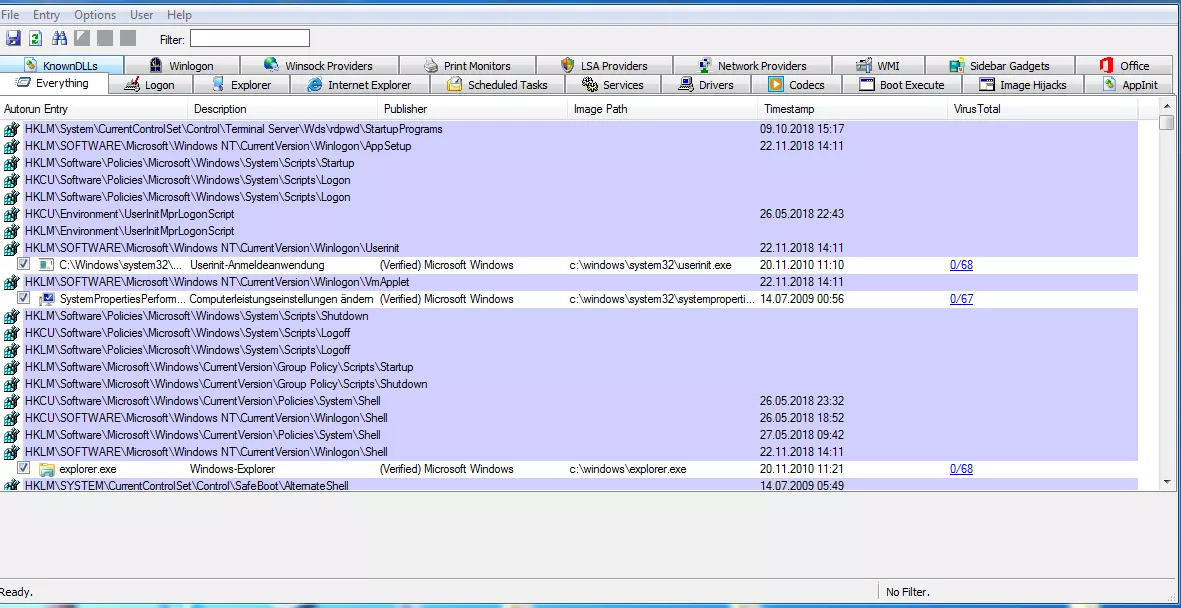
Task: Click the LSA Providers shield icon
Action: [x=567, y=66]
